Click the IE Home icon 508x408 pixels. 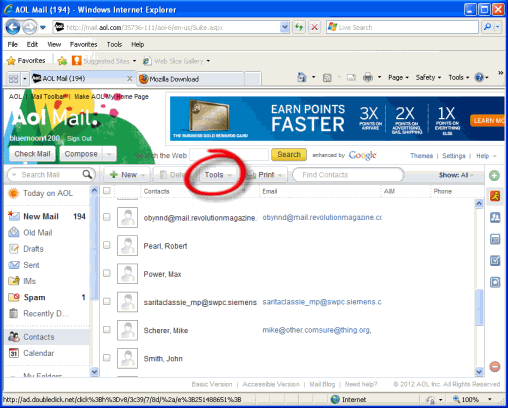302,77
